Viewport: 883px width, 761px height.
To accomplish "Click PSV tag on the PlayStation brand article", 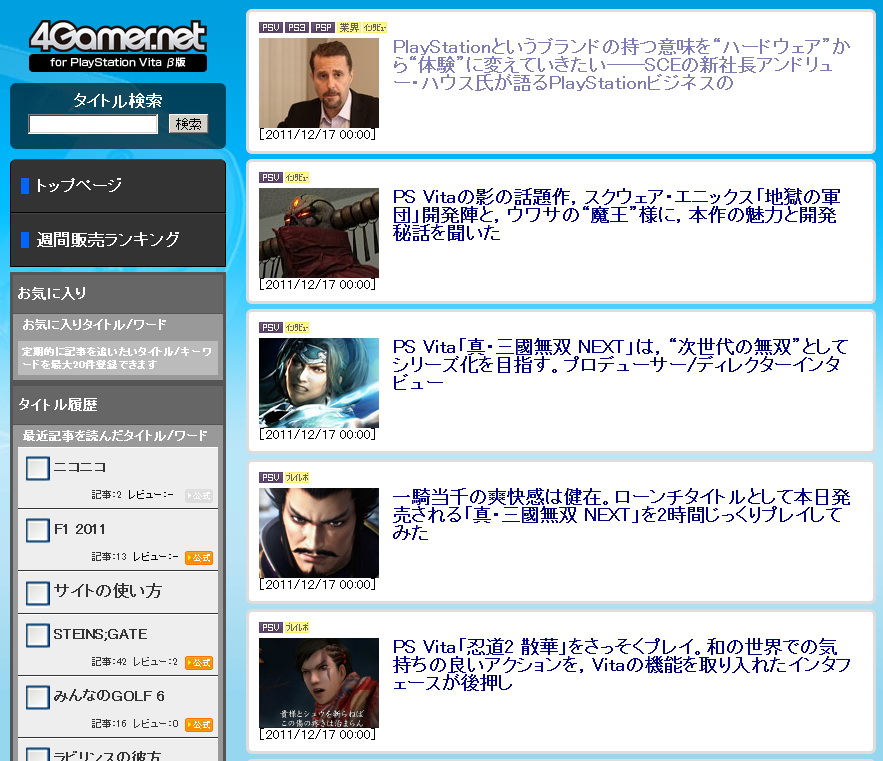I will (270, 28).
